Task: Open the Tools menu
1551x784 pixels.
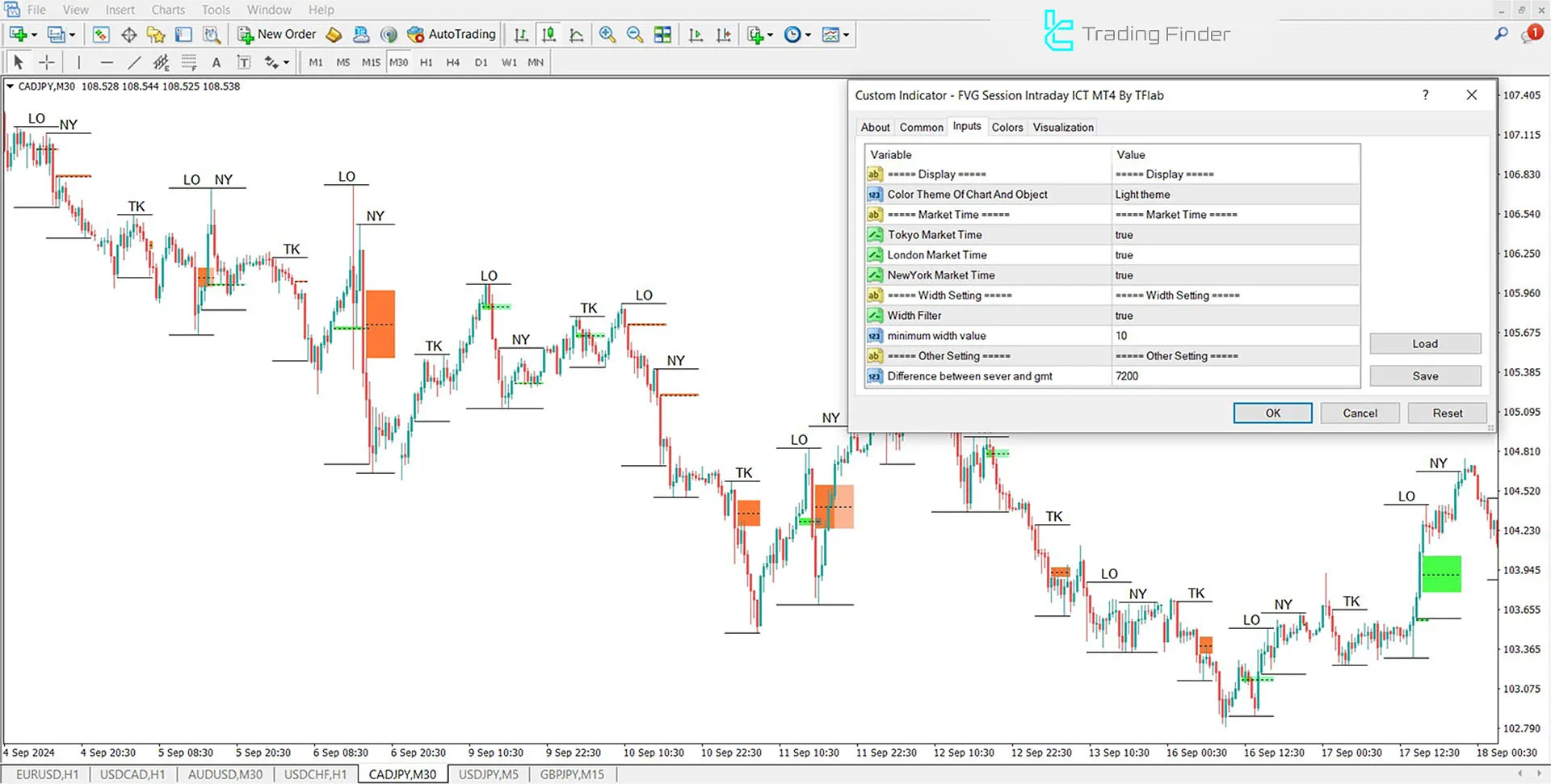Action: [216, 10]
